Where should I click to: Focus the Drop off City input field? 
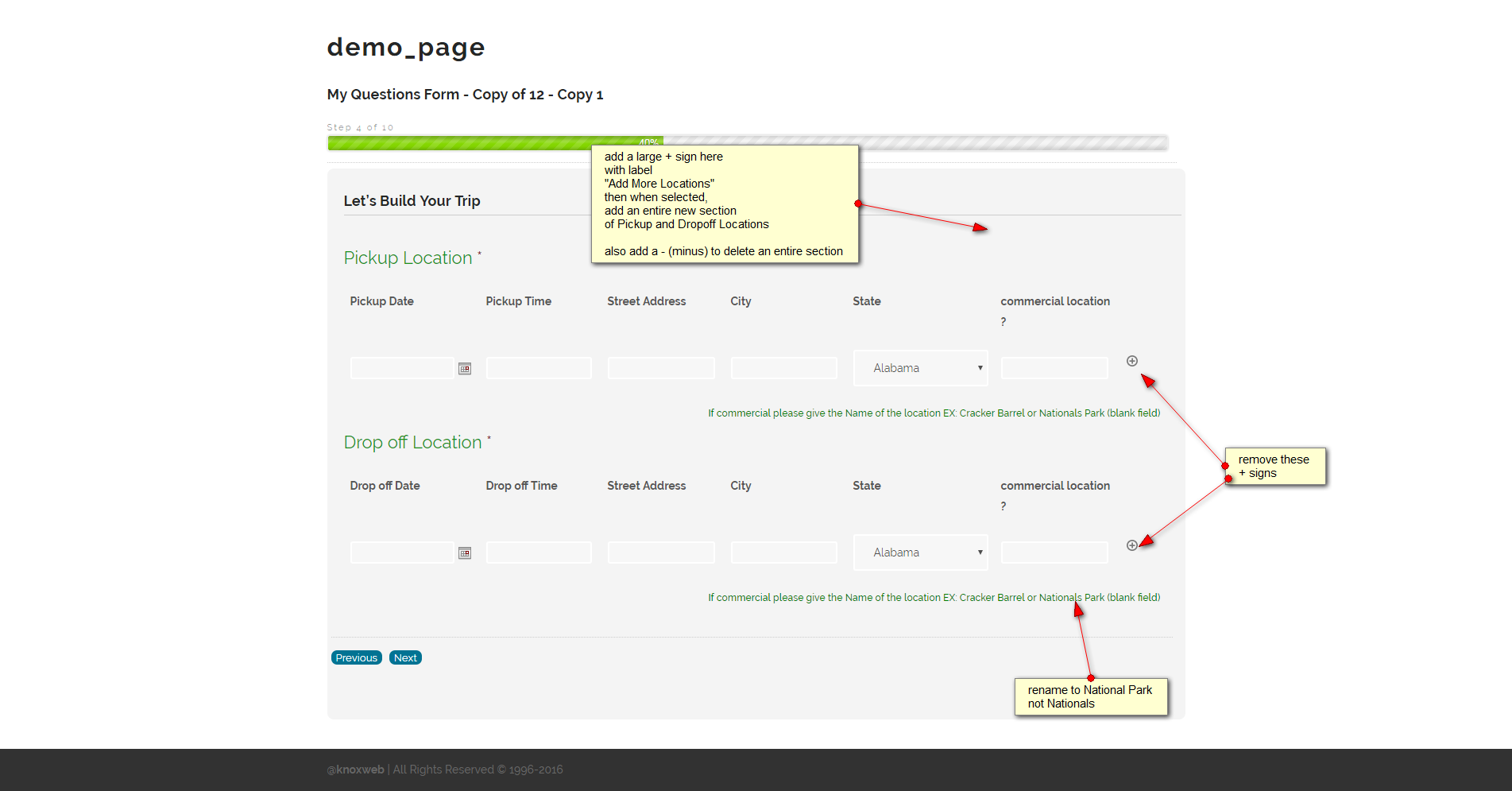point(784,553)
